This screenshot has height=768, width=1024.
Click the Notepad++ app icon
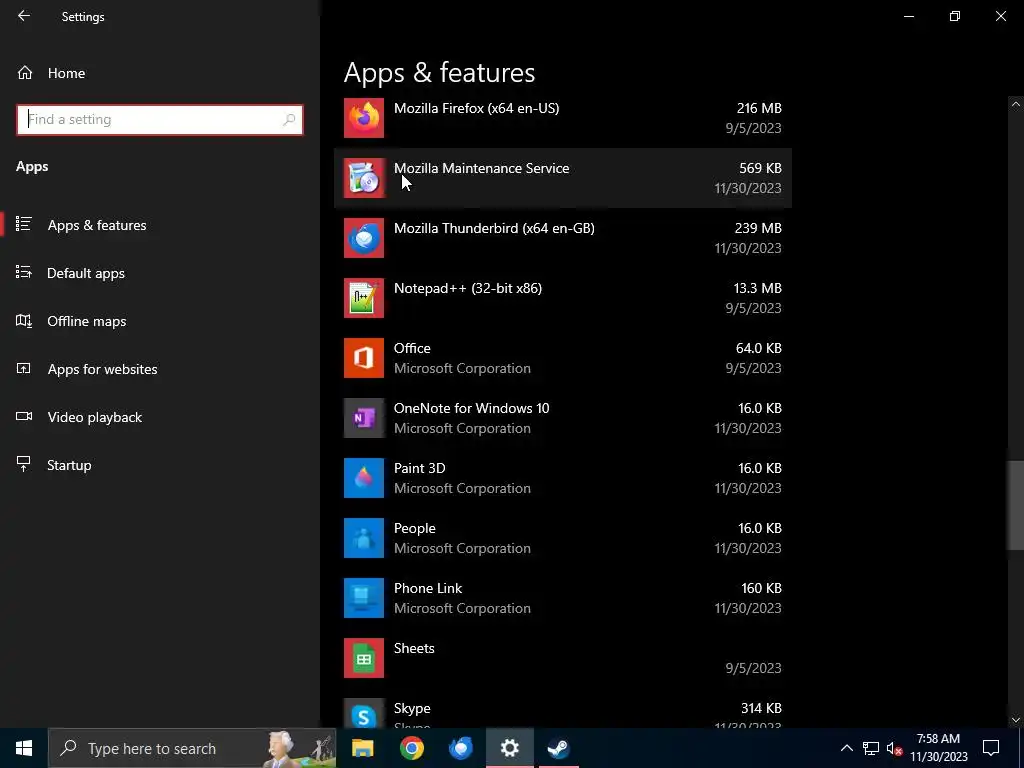pyautogui.click(x=364, y=298)
